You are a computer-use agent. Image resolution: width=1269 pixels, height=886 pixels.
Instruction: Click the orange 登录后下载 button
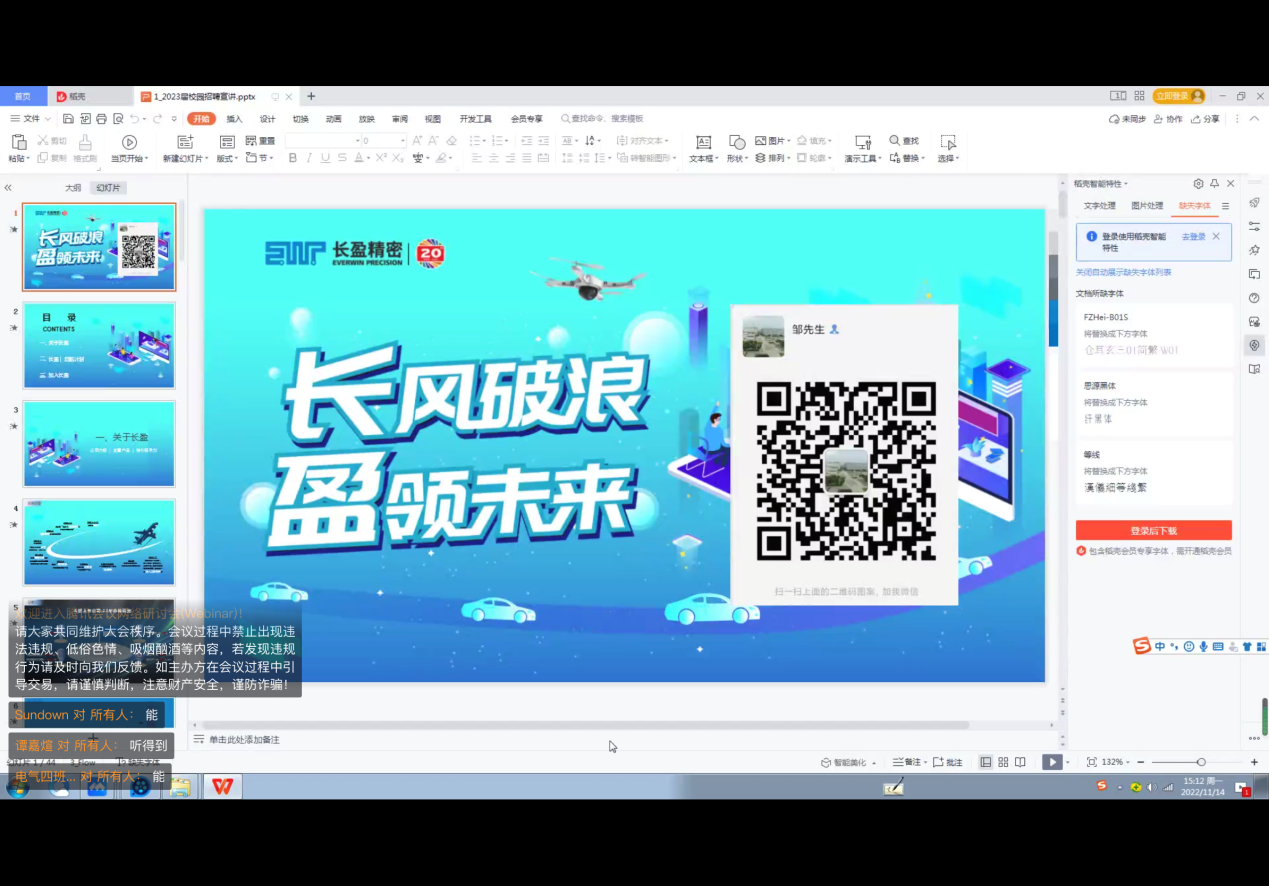[x=1153, y=531]
